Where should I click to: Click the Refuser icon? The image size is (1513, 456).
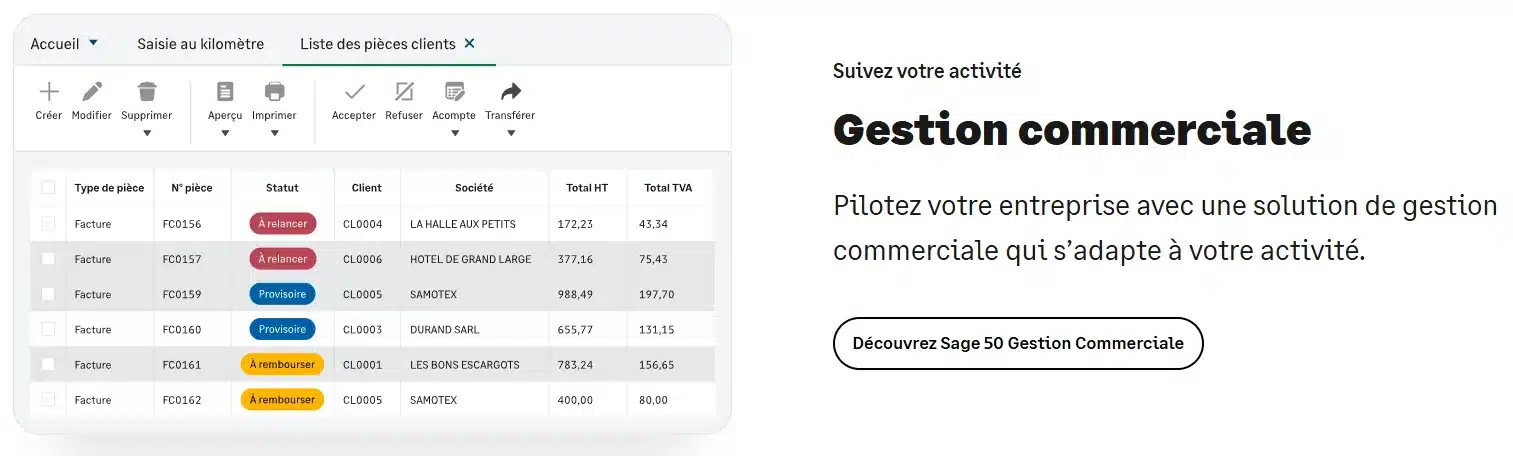[404, 92]
